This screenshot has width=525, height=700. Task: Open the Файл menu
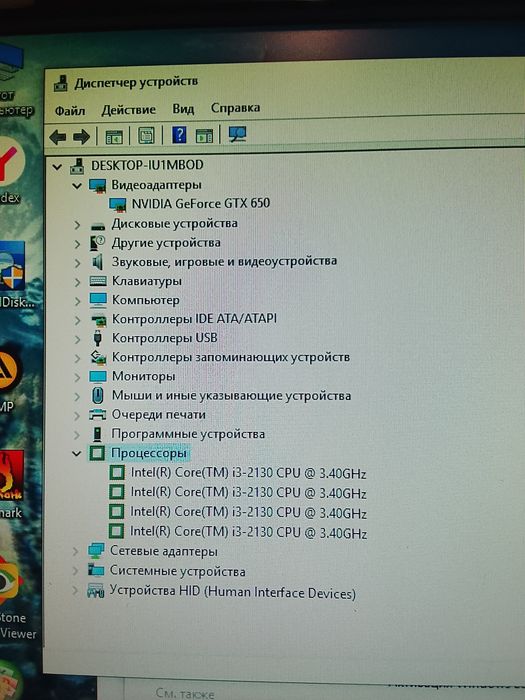[x=70, y=110]
